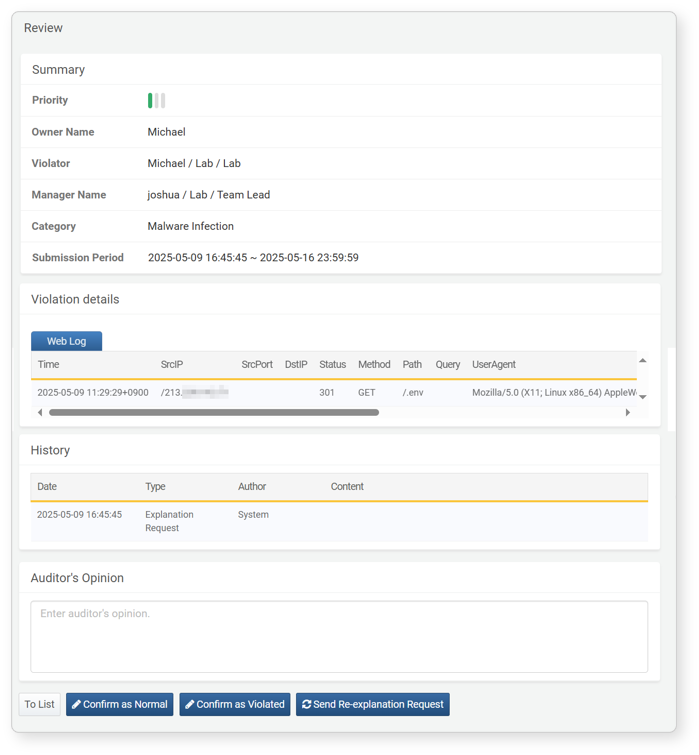Click the 301 status cell
The height and width of the screenshot is (755, 699).
point(326,392)
